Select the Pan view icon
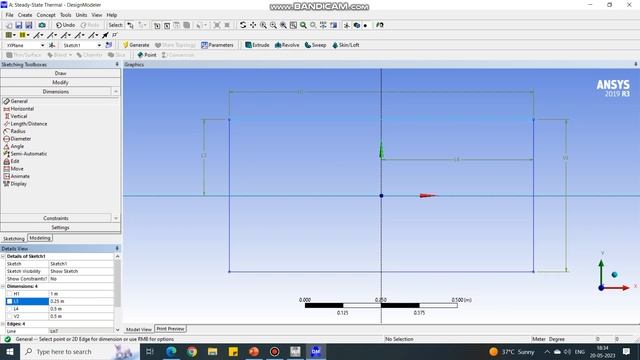Image resolution: width=640 pixels, height=360 pixels. coord(253,25)
